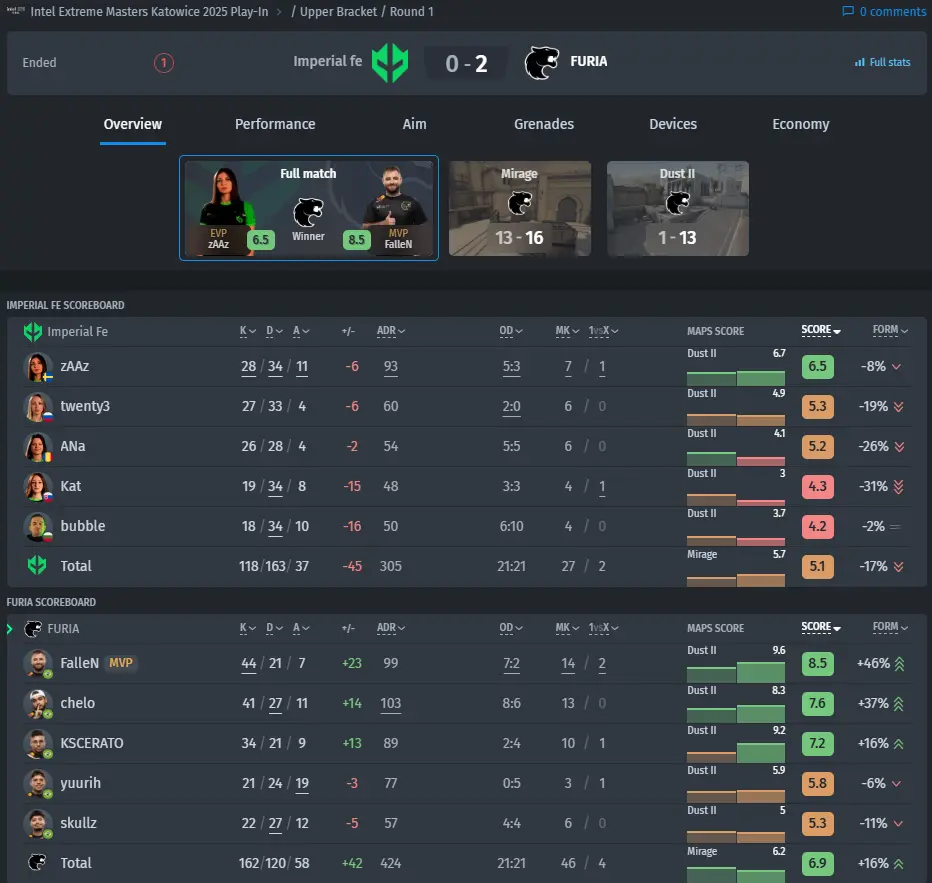Sort FURIA scoreboard by assists (A)

(301, 628)
